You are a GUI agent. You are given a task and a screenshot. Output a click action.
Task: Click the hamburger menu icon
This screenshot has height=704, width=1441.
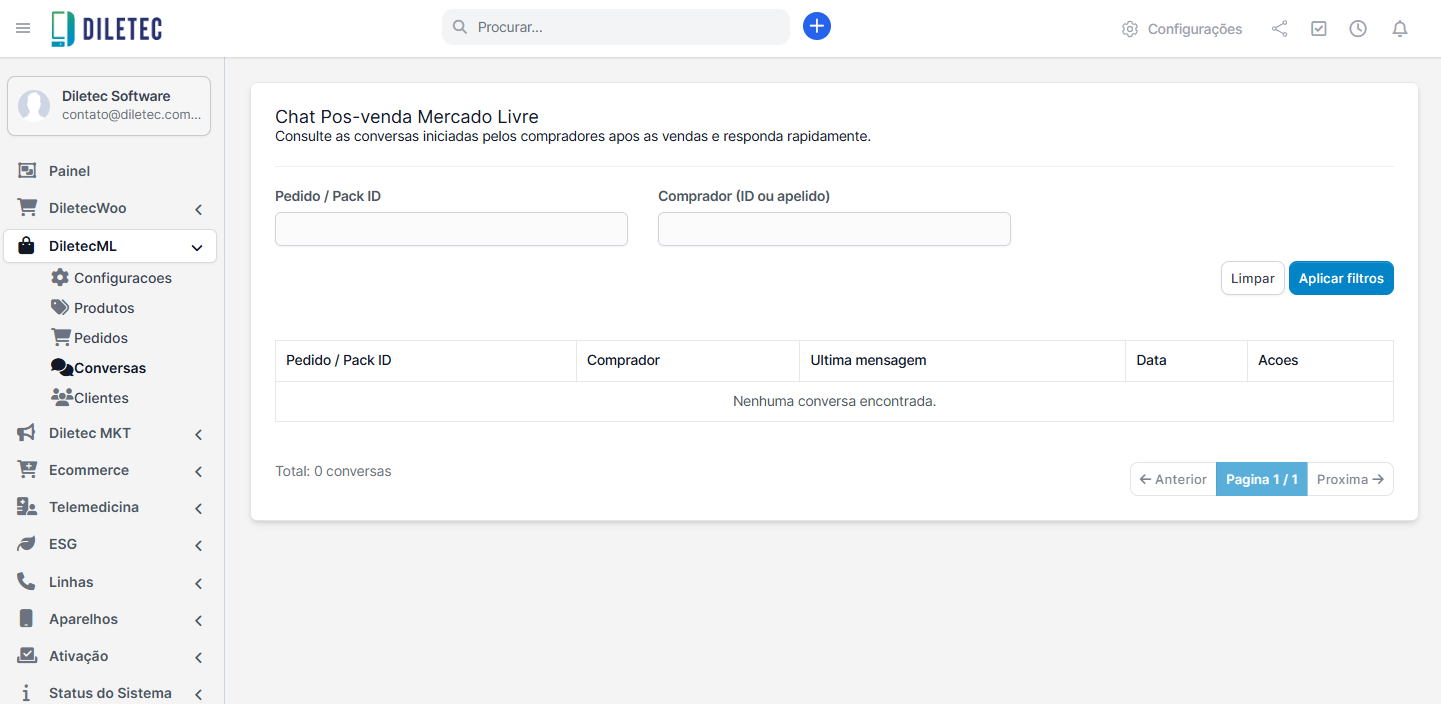coord(23,28)
